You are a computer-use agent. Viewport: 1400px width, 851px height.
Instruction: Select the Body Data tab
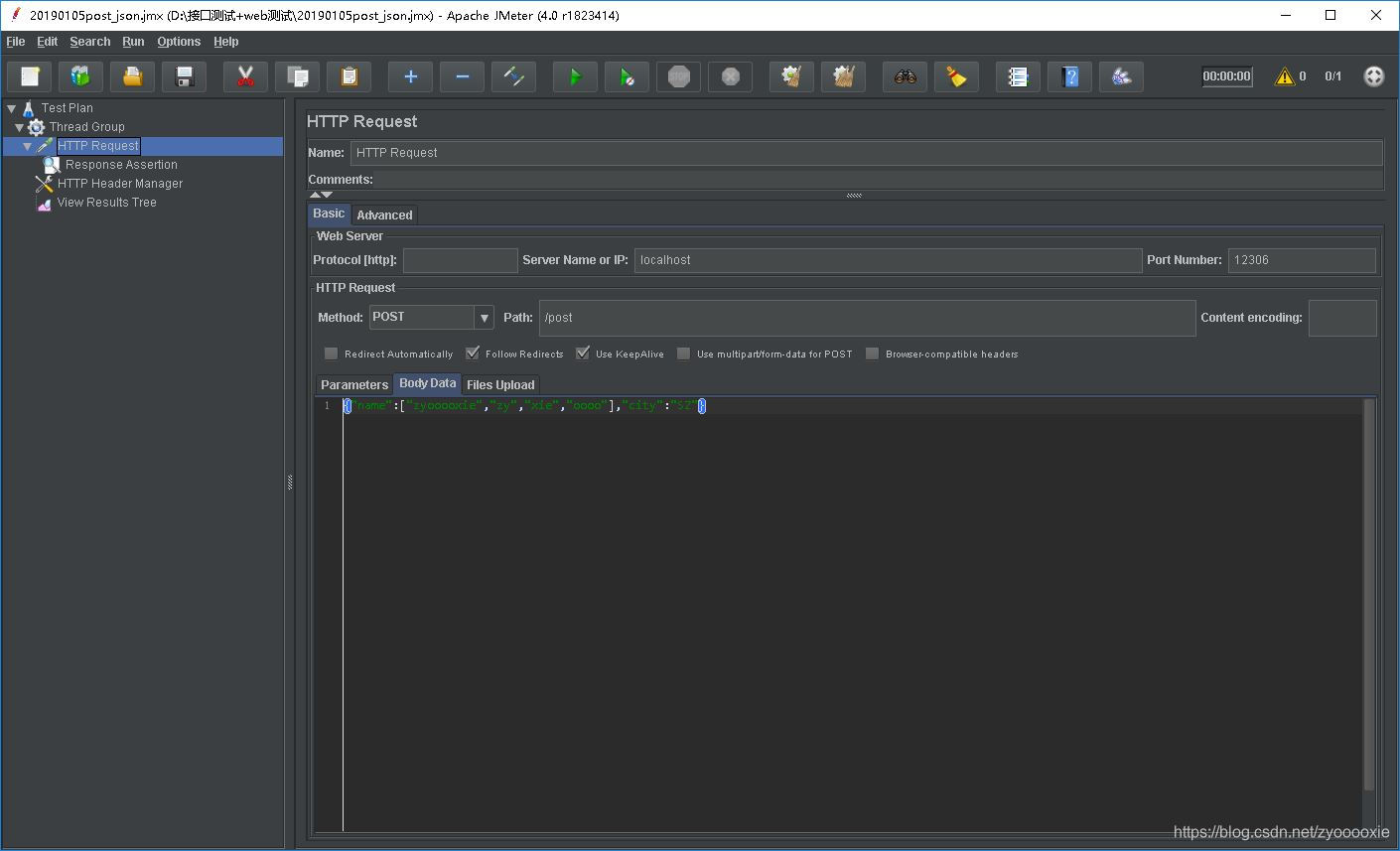click(x=428, y=383)
